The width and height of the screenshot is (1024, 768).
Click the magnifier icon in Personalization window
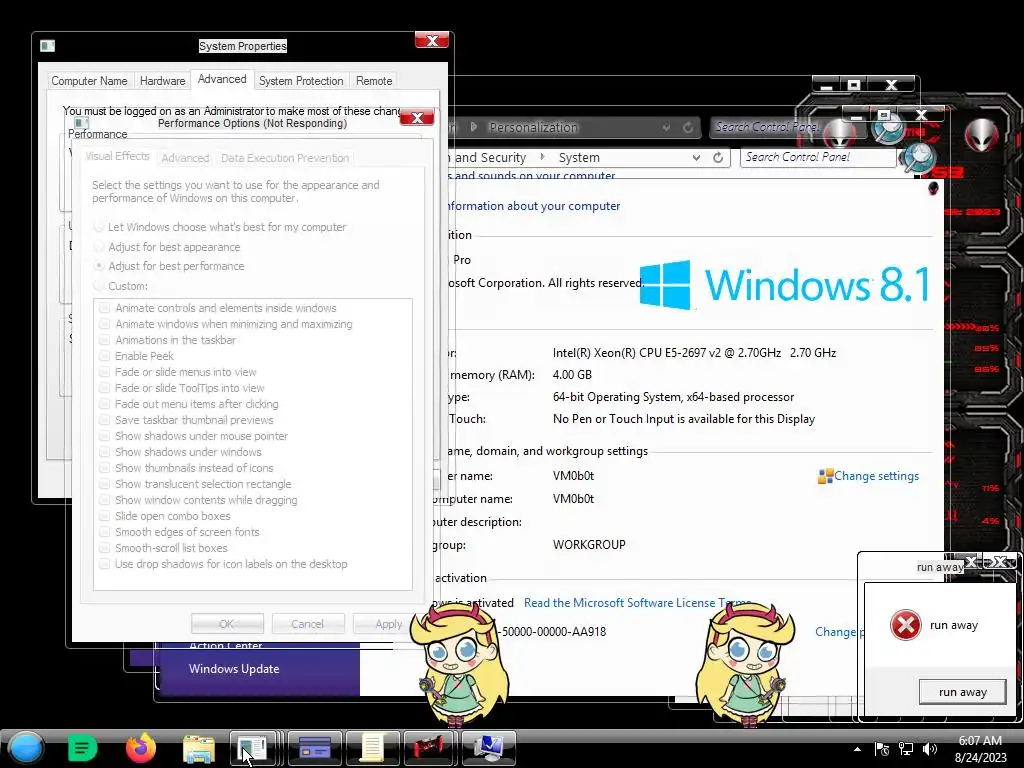(888, 129)
